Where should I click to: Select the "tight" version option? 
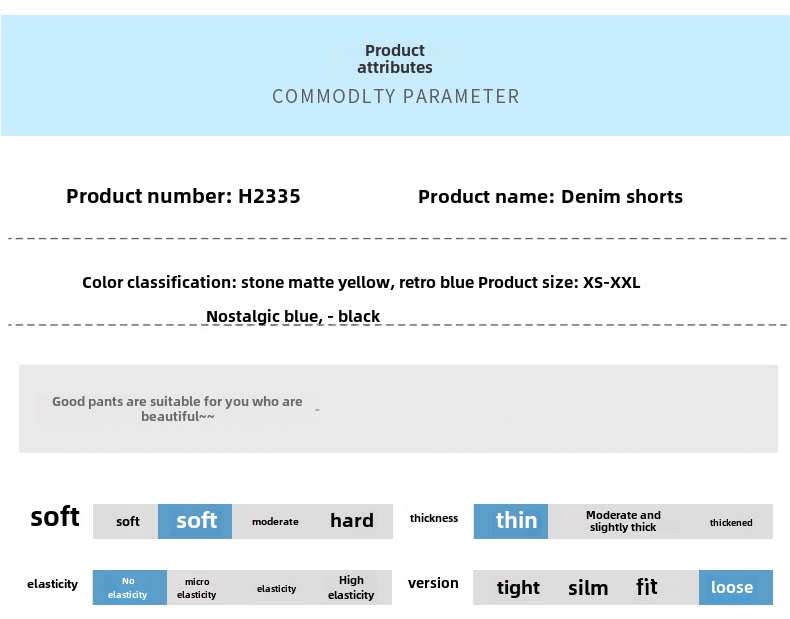(518, 588)
